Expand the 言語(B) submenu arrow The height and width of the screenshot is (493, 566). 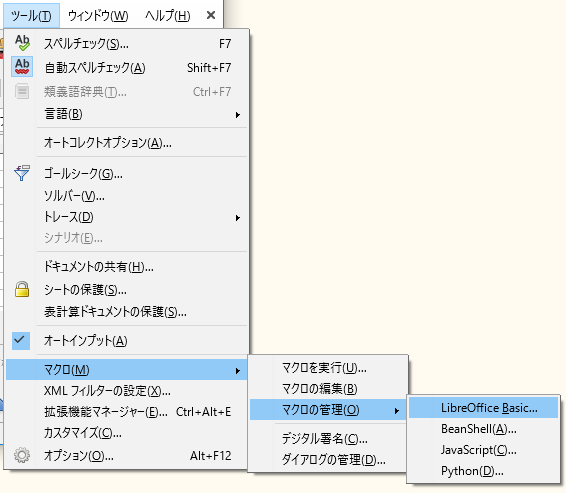coord(238,115)
